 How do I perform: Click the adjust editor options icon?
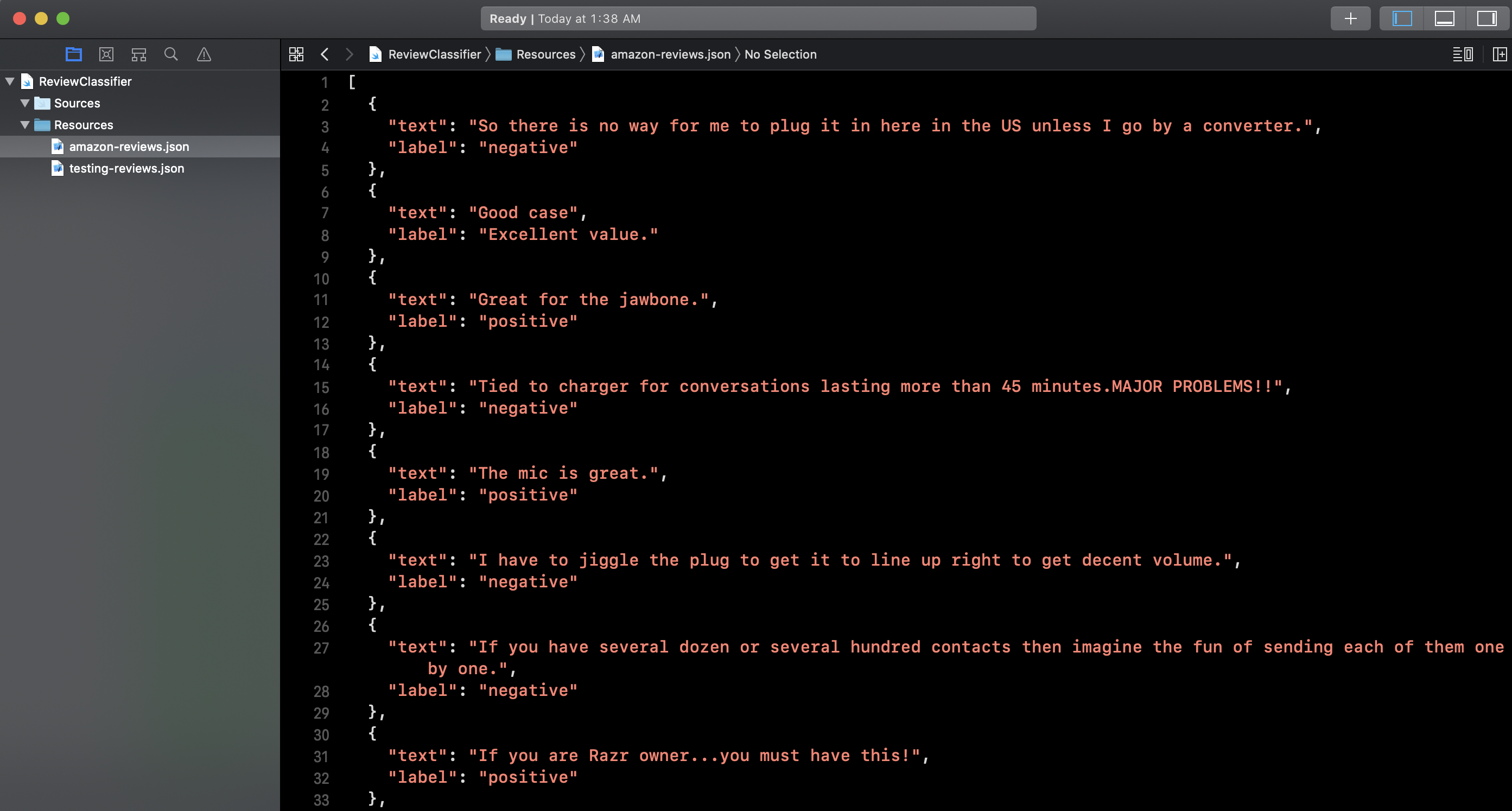tap(1462, 54)
